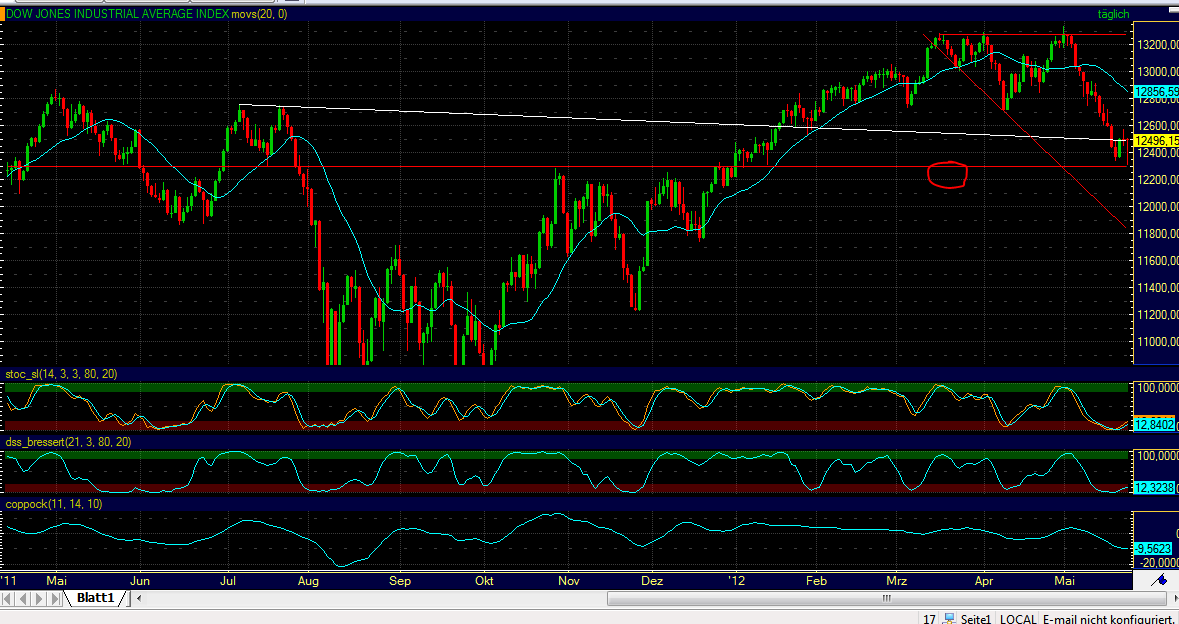Viewport: 1179px width, 624px height.
Task: Click the '12 year label on time axis
Action: [739, 581]
